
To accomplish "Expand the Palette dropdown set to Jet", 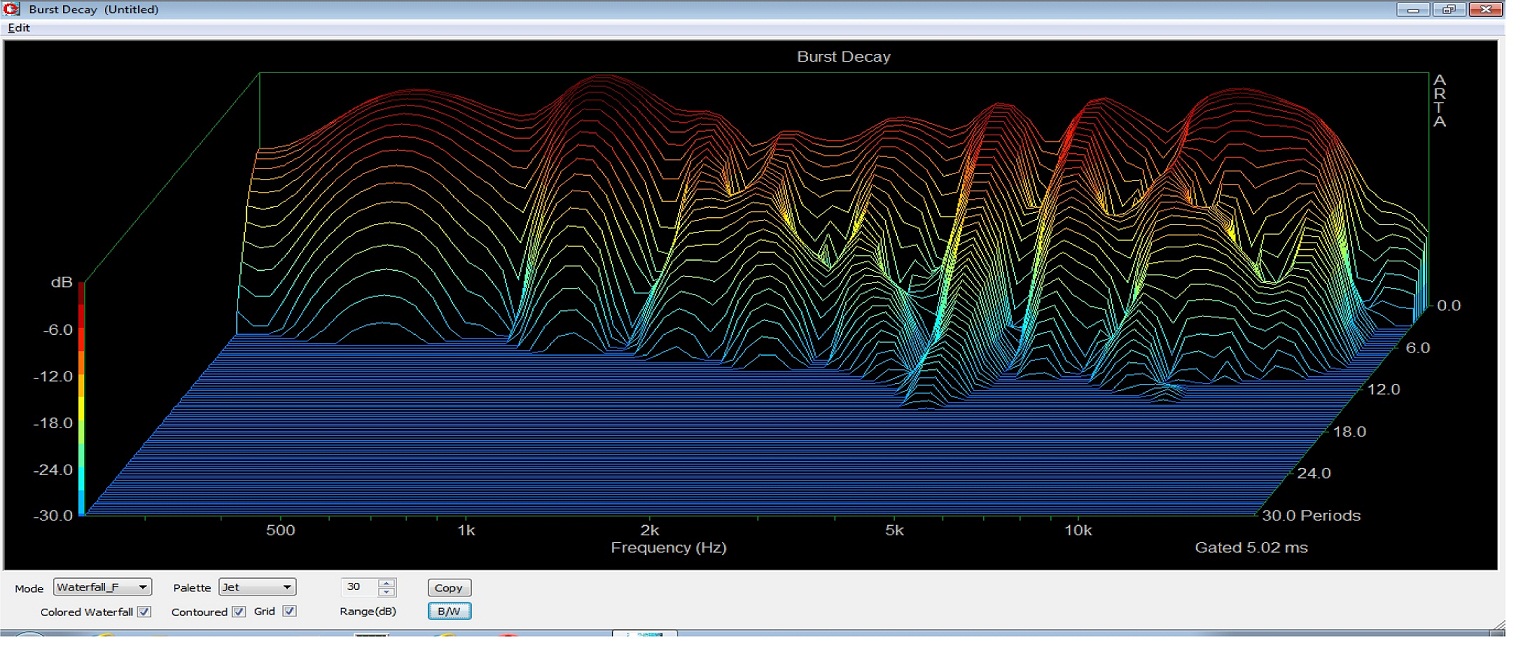I will coord(258,587).
